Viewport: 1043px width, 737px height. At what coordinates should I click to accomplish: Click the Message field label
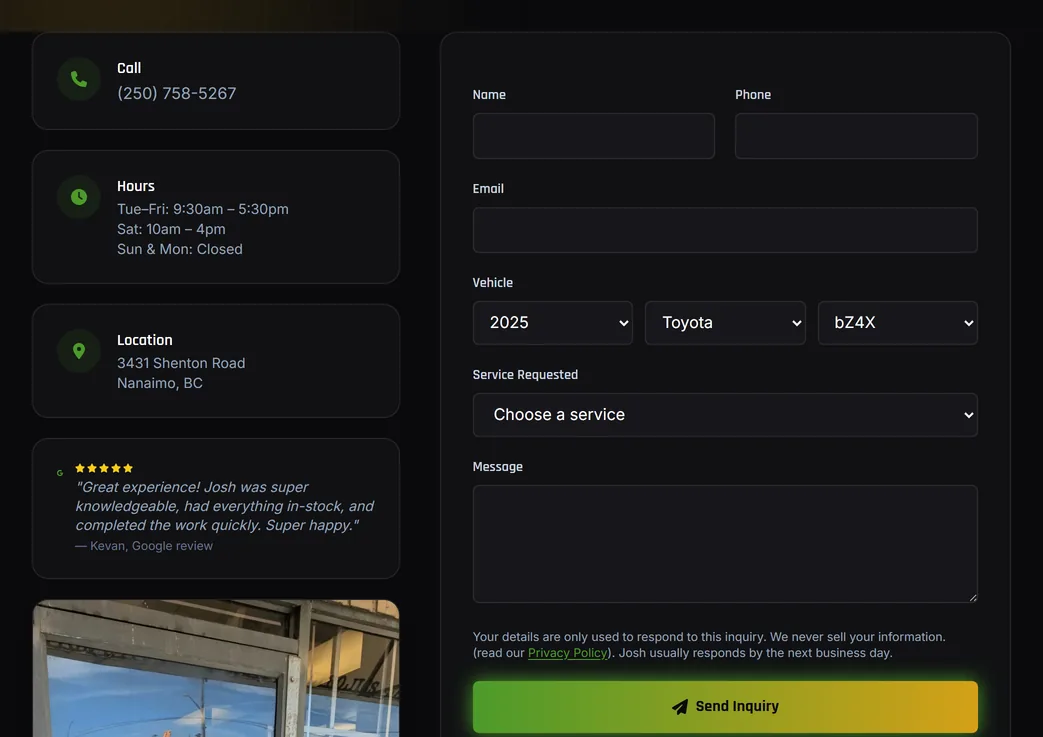point(498,467)
